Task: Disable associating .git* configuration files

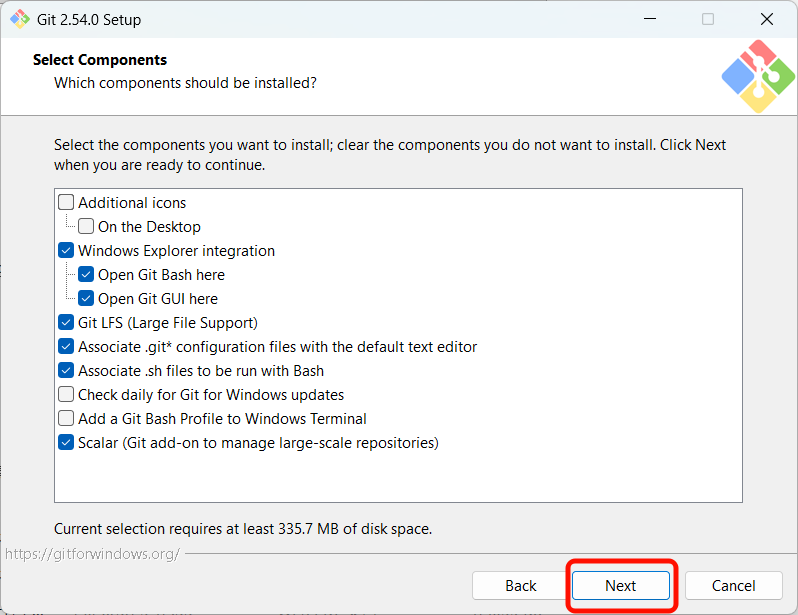Action: (x=66, y=347)
